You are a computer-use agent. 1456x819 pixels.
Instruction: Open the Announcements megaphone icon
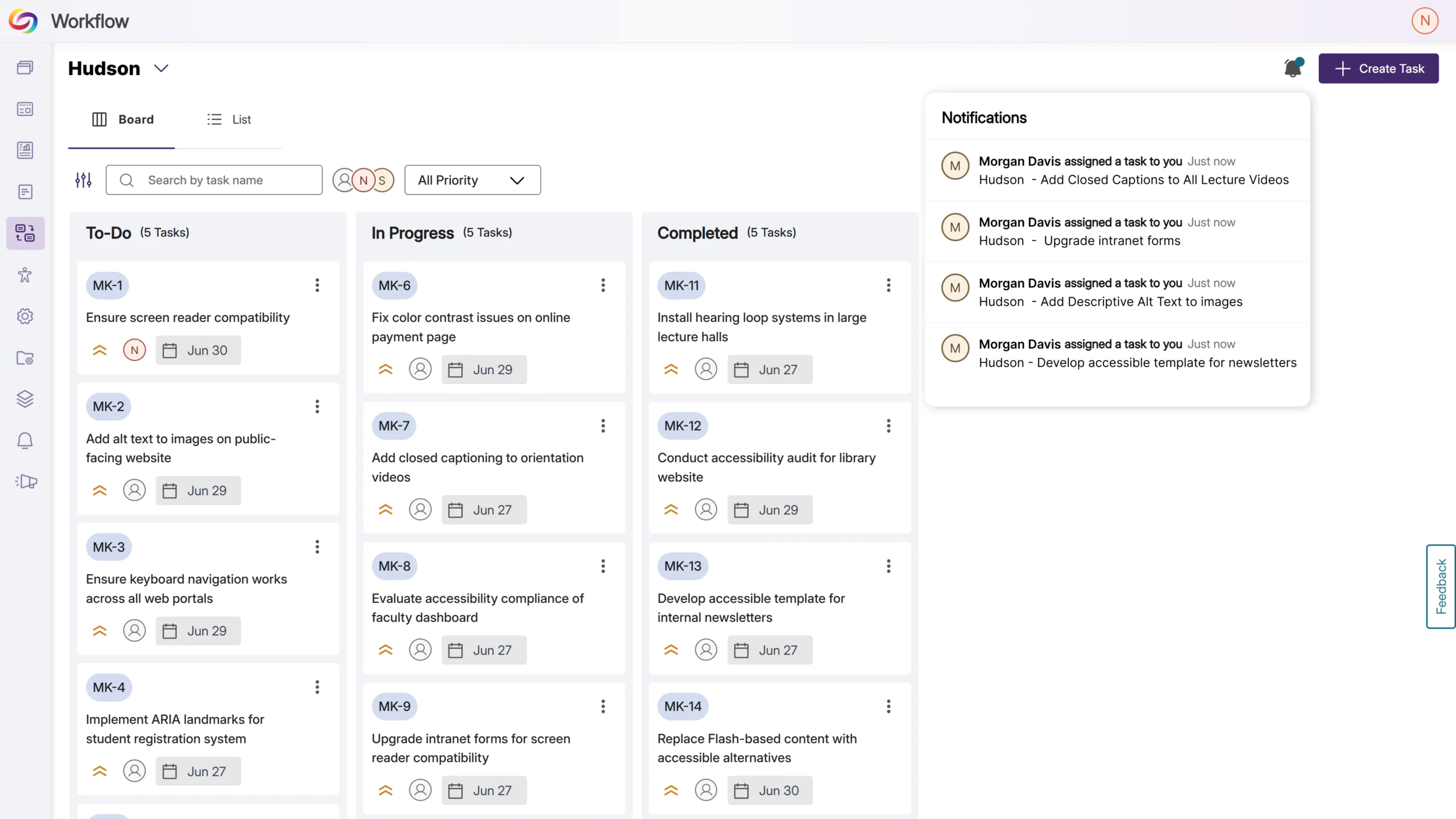[25, 481]
